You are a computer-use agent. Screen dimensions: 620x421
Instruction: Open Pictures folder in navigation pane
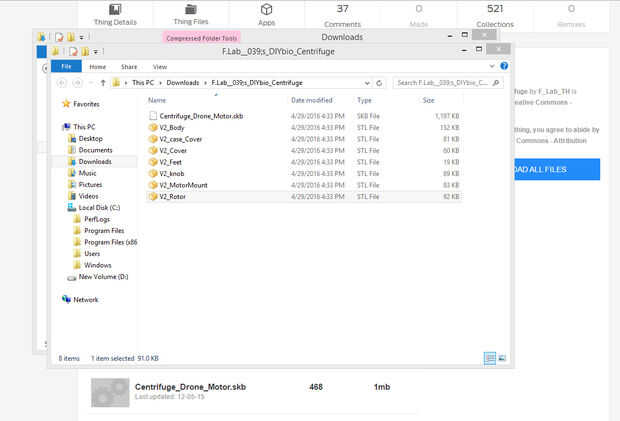coord(90,184)
